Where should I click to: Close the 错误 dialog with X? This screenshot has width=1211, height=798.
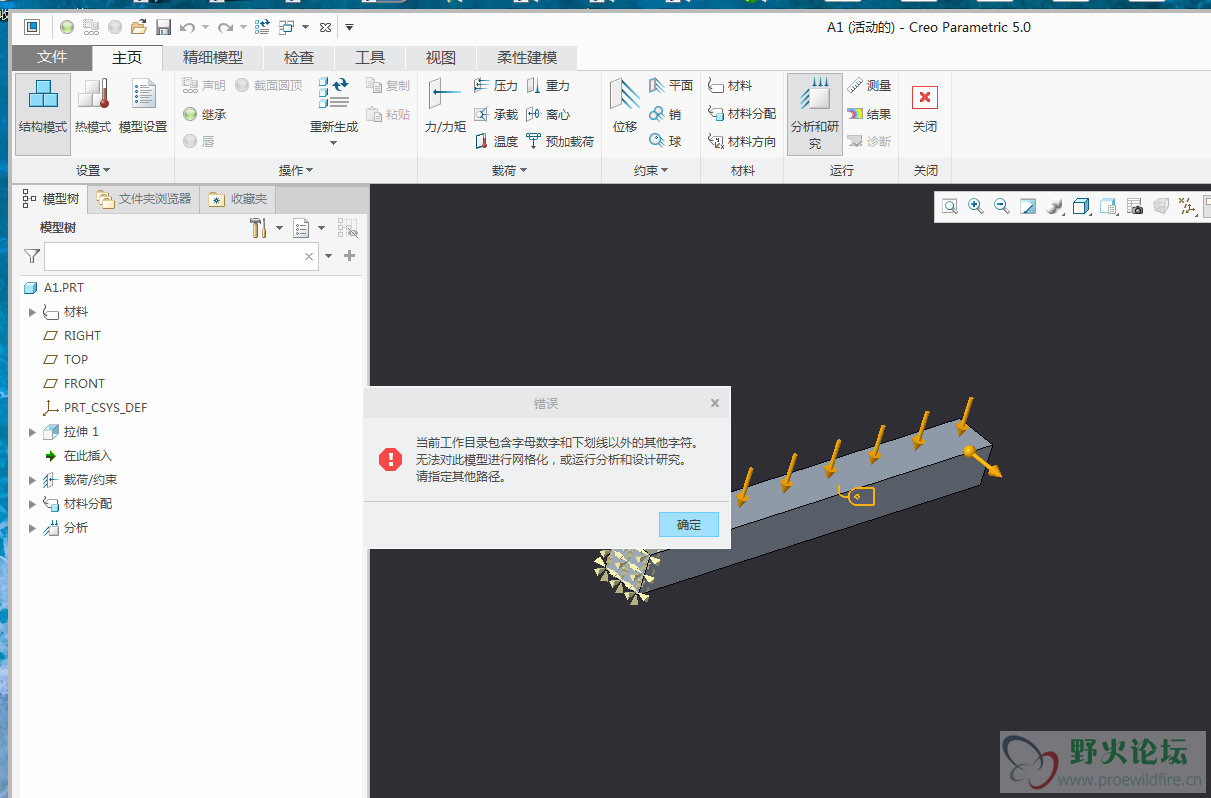click(x=714, y=403)
